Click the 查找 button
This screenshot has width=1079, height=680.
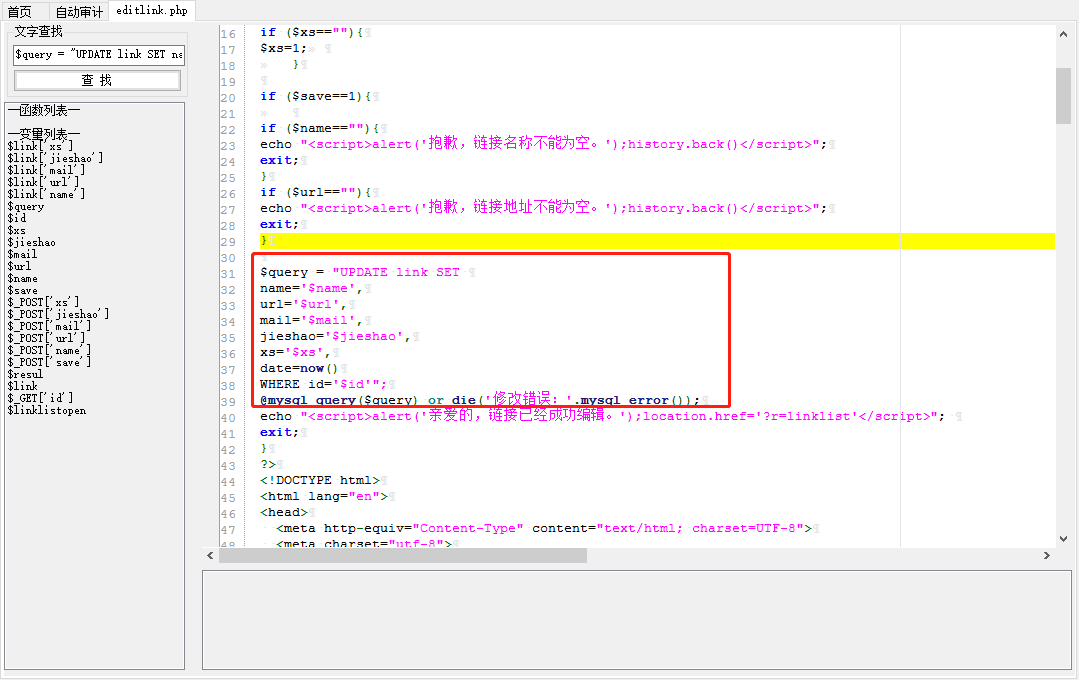[x=97, y=81]
